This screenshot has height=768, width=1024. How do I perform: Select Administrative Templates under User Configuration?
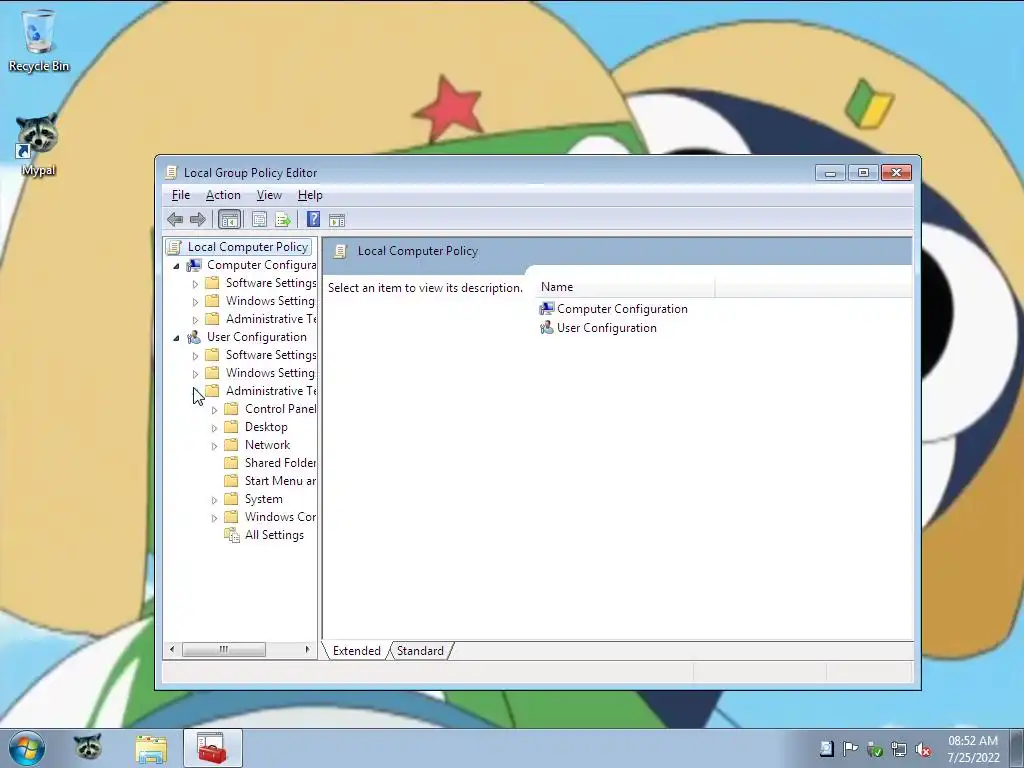coord(270,391)
